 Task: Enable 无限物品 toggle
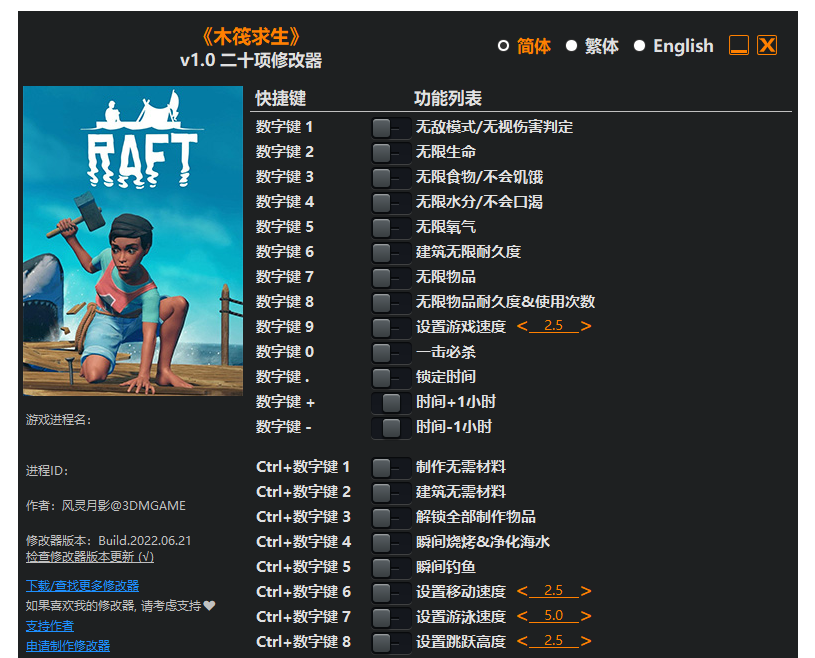[x=391, y=277]
